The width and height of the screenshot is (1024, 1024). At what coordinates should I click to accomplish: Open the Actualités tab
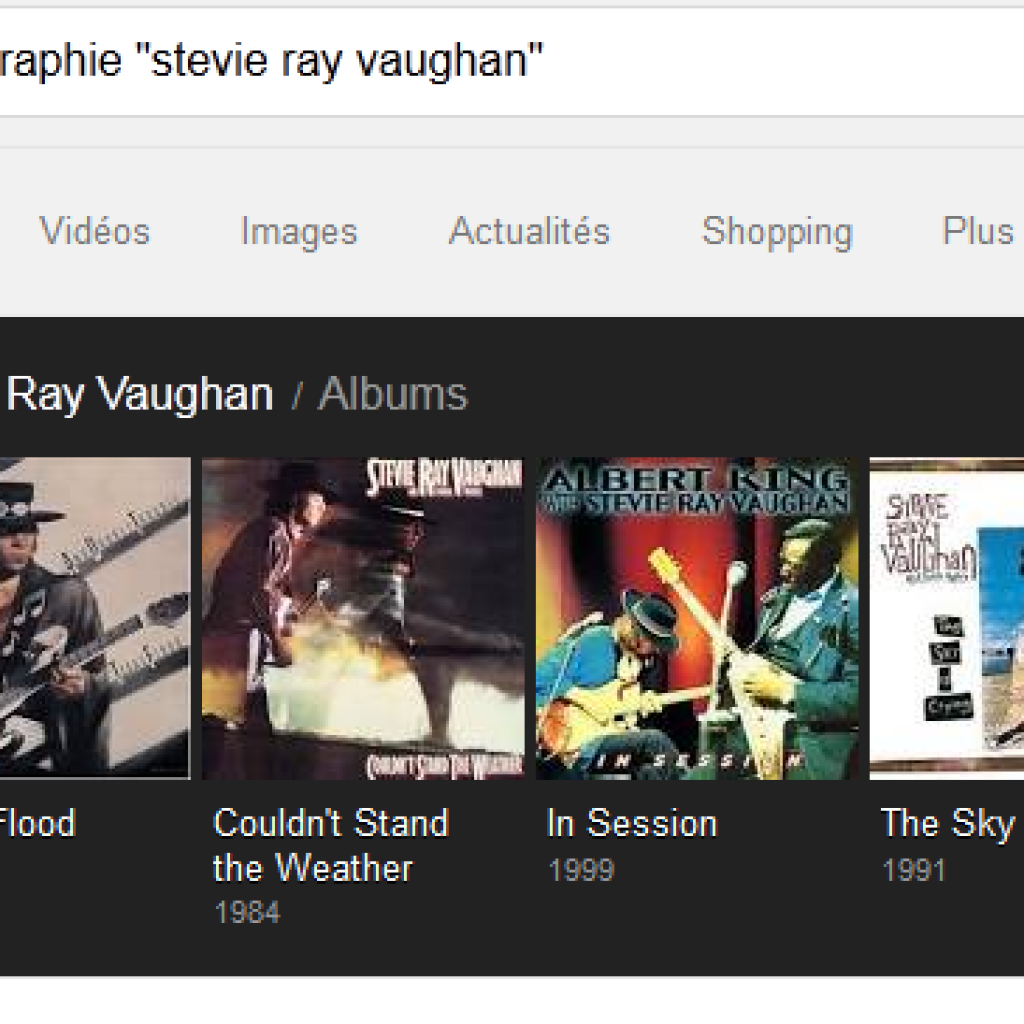(x=529, y=231)
